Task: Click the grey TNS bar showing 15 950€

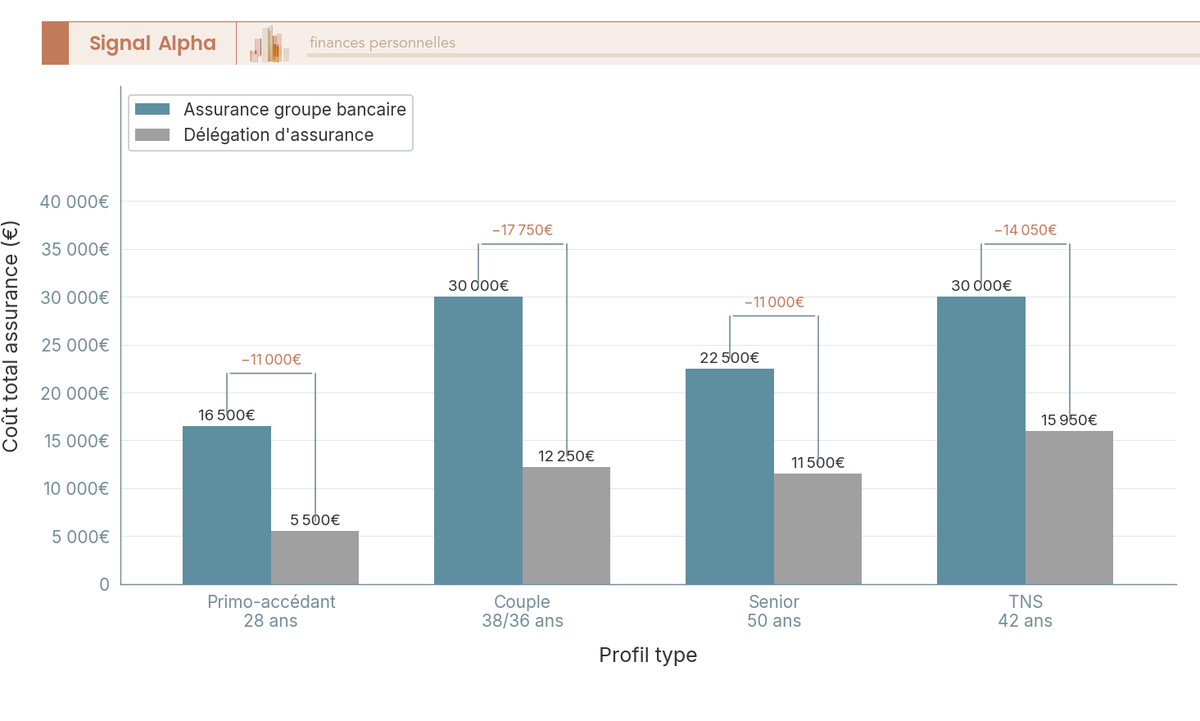Action: pos(1068,505)
